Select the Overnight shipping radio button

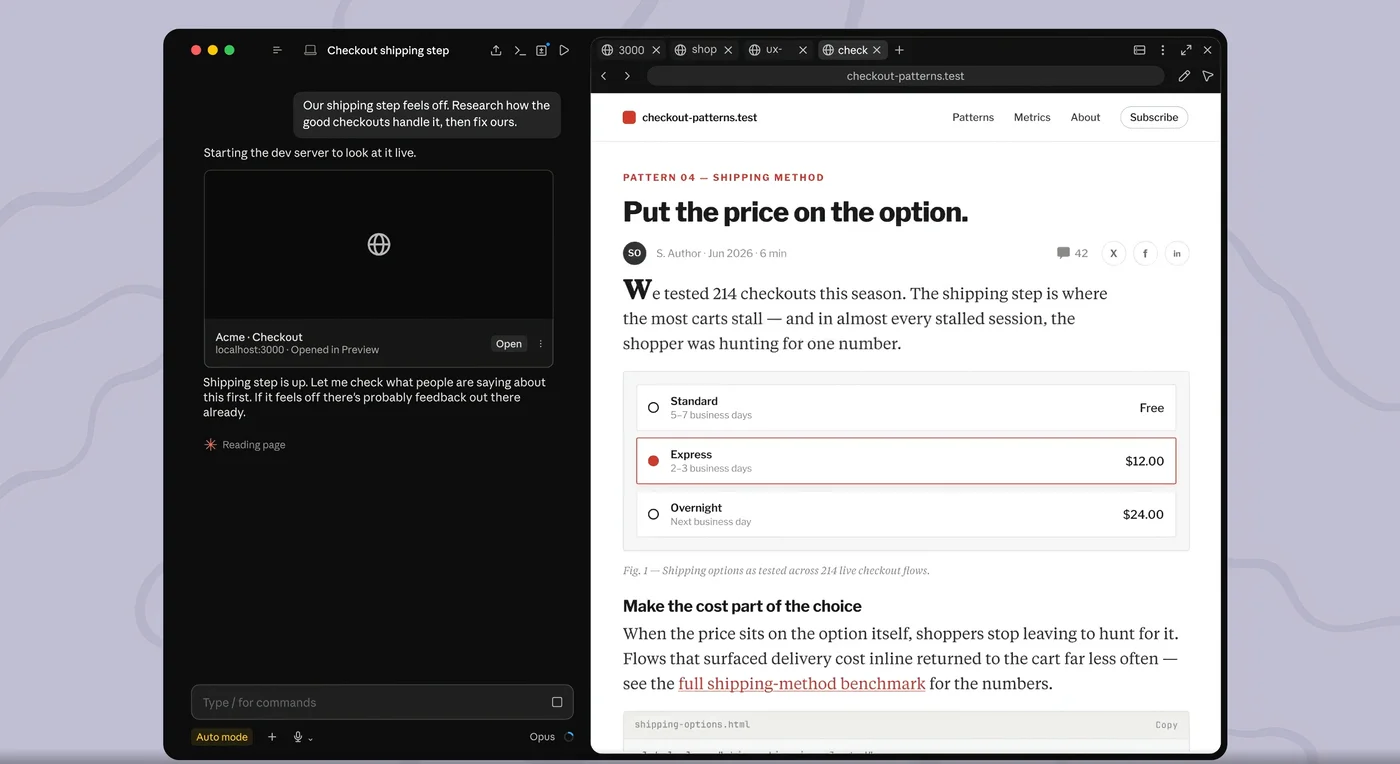pos(653,514)
